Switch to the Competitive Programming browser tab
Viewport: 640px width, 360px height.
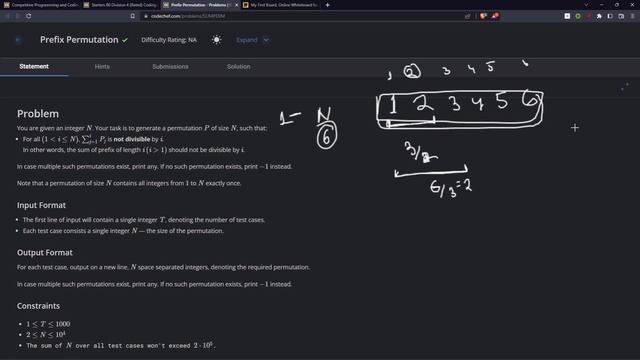click(40, 5)
